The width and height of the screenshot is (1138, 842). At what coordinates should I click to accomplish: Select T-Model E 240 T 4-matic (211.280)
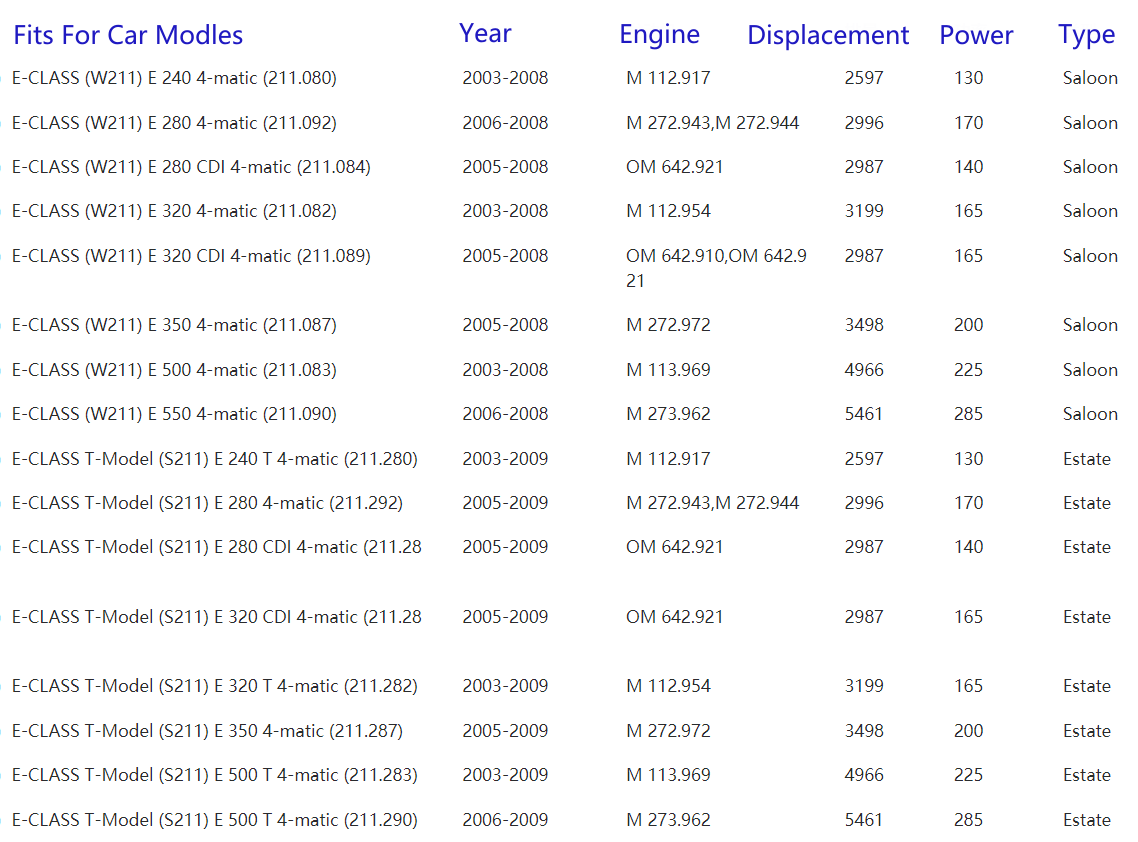point(214,459)
